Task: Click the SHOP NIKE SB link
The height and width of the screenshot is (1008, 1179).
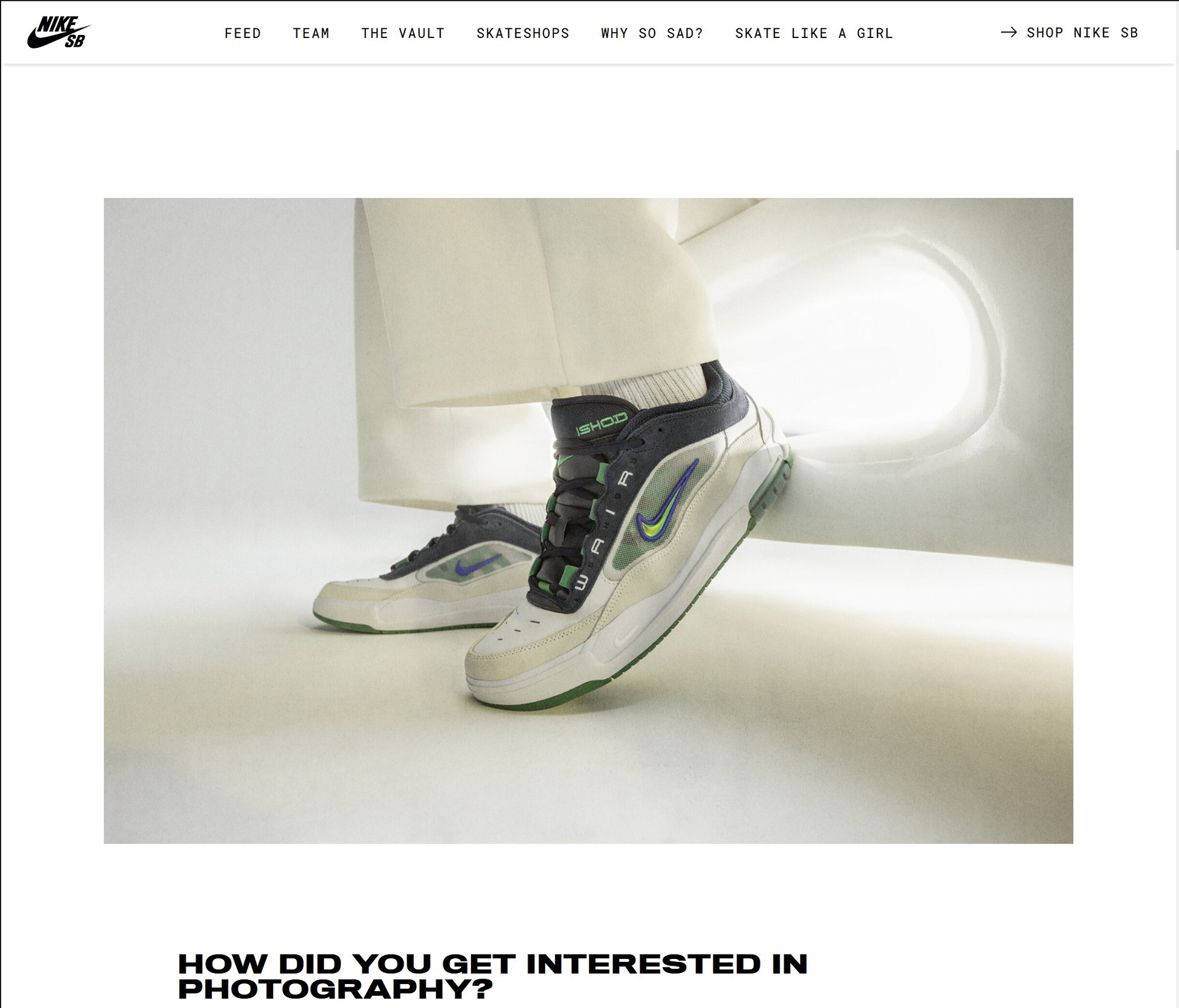Action: point(1082,33)
